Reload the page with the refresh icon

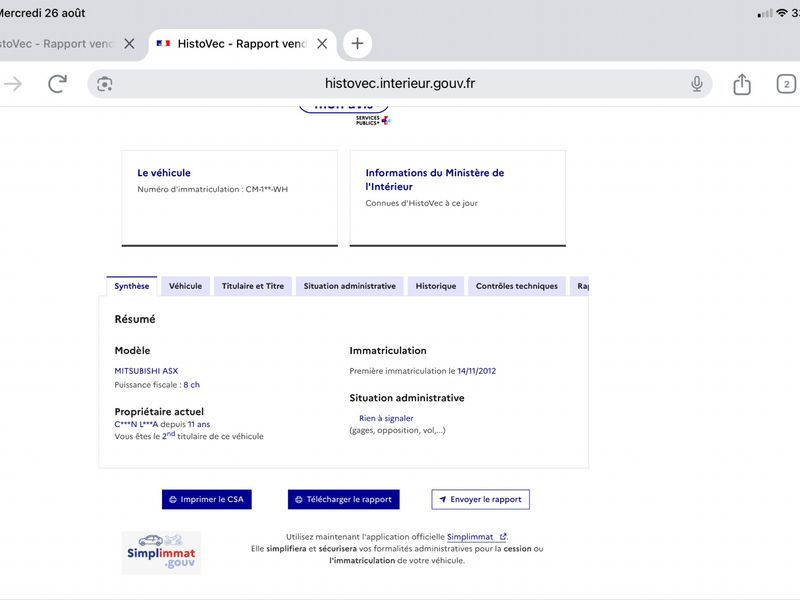click(57, 84)
